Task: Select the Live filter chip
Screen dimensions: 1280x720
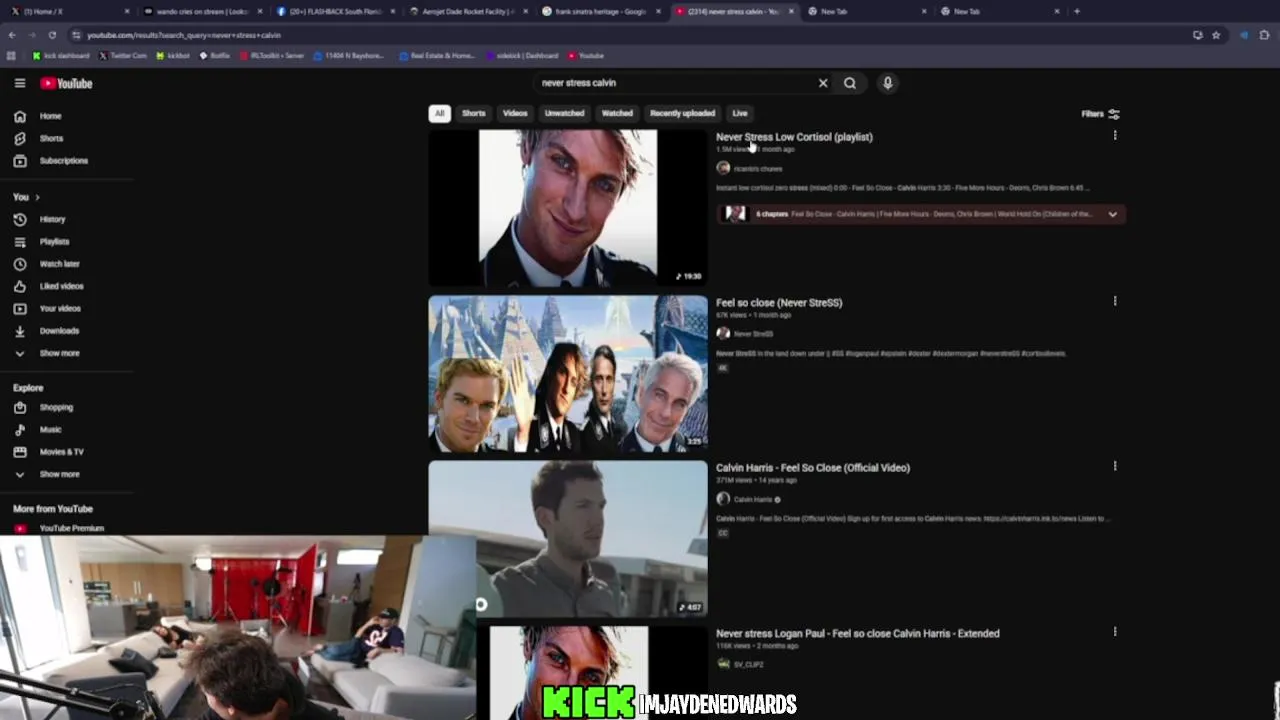Action: coord(740,113)
